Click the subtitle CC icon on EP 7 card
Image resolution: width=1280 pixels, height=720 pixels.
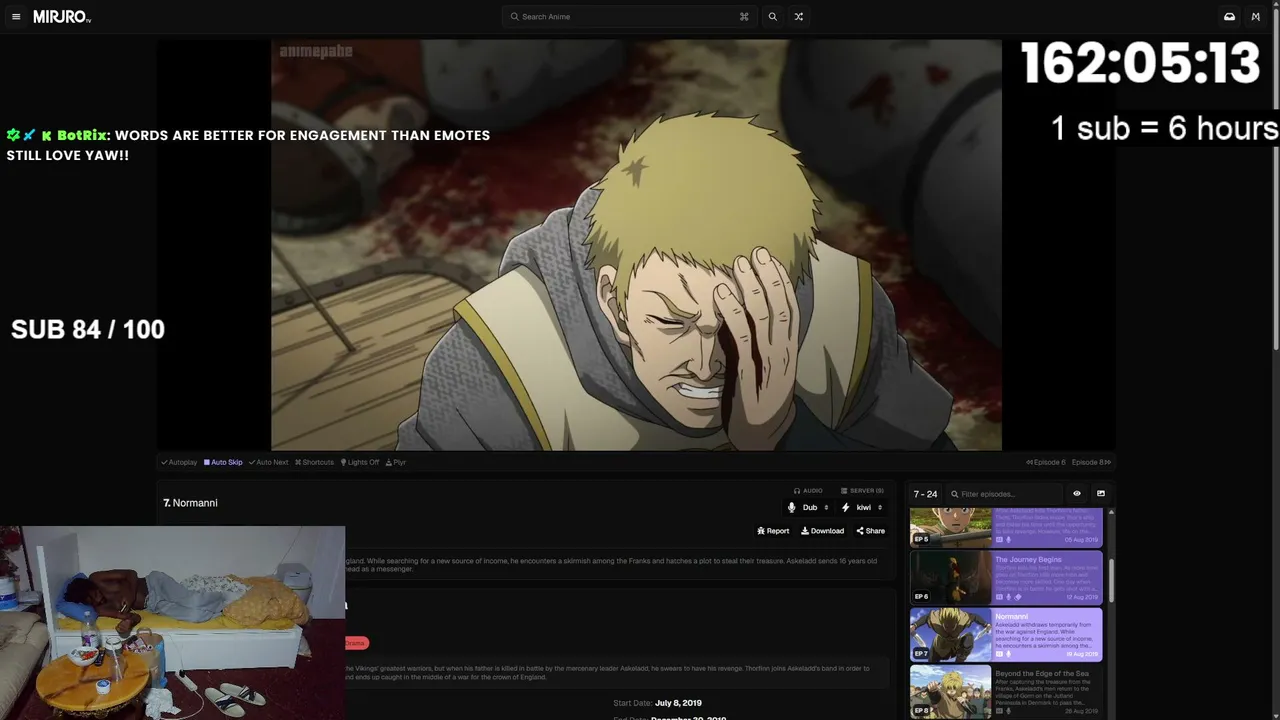click(999, 654)
